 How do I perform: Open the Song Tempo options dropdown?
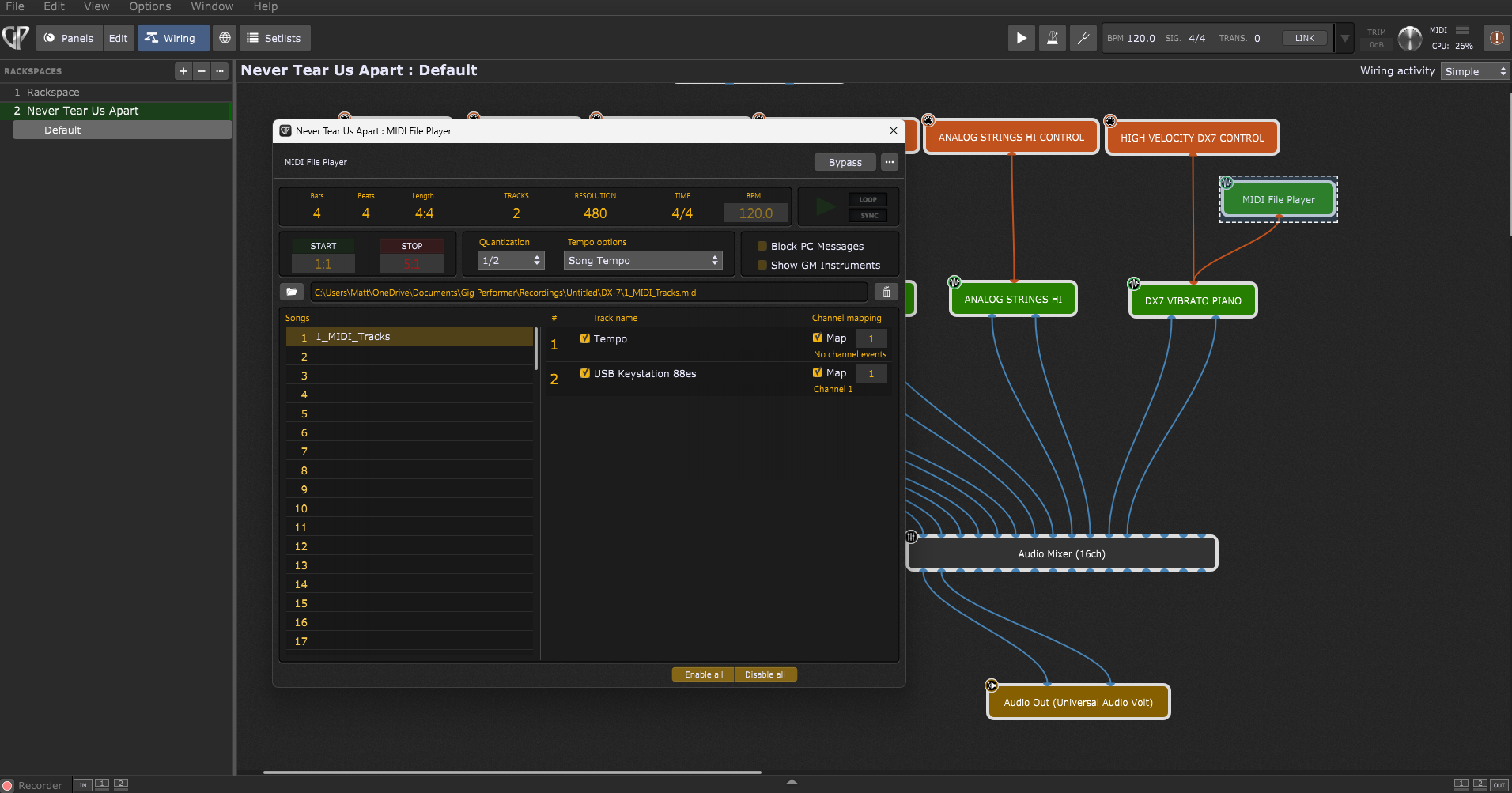(x=643, y=260)
